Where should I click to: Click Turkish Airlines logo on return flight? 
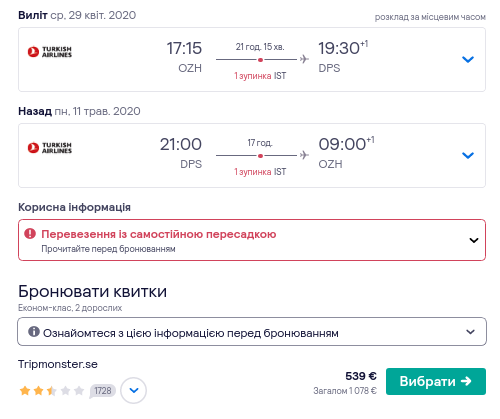(50, 148)
